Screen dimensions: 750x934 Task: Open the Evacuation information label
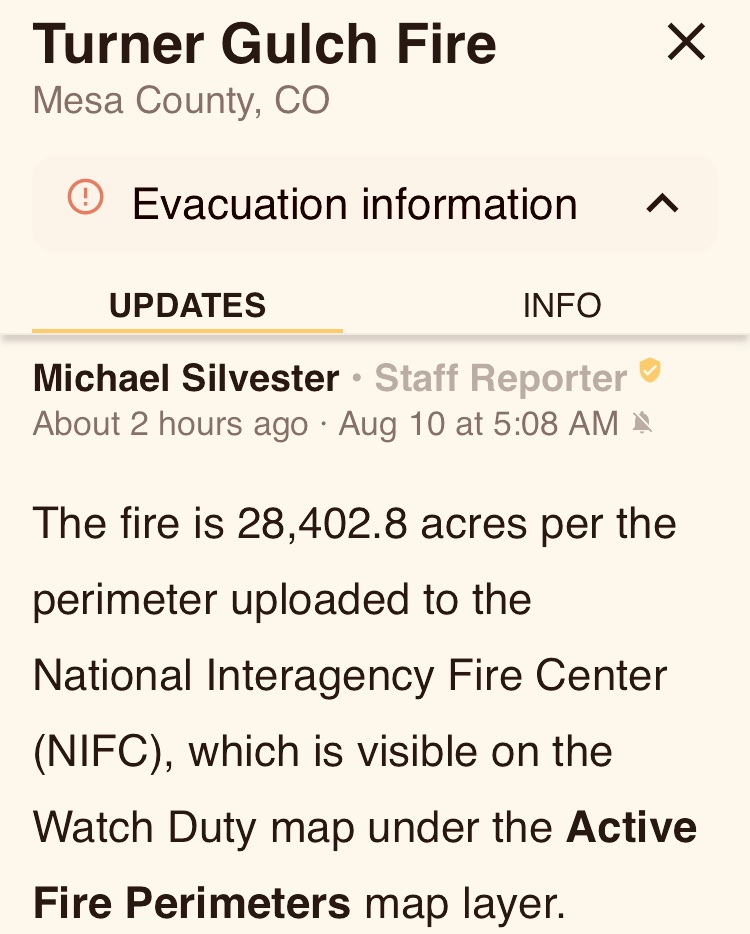(x=354, y=204)
